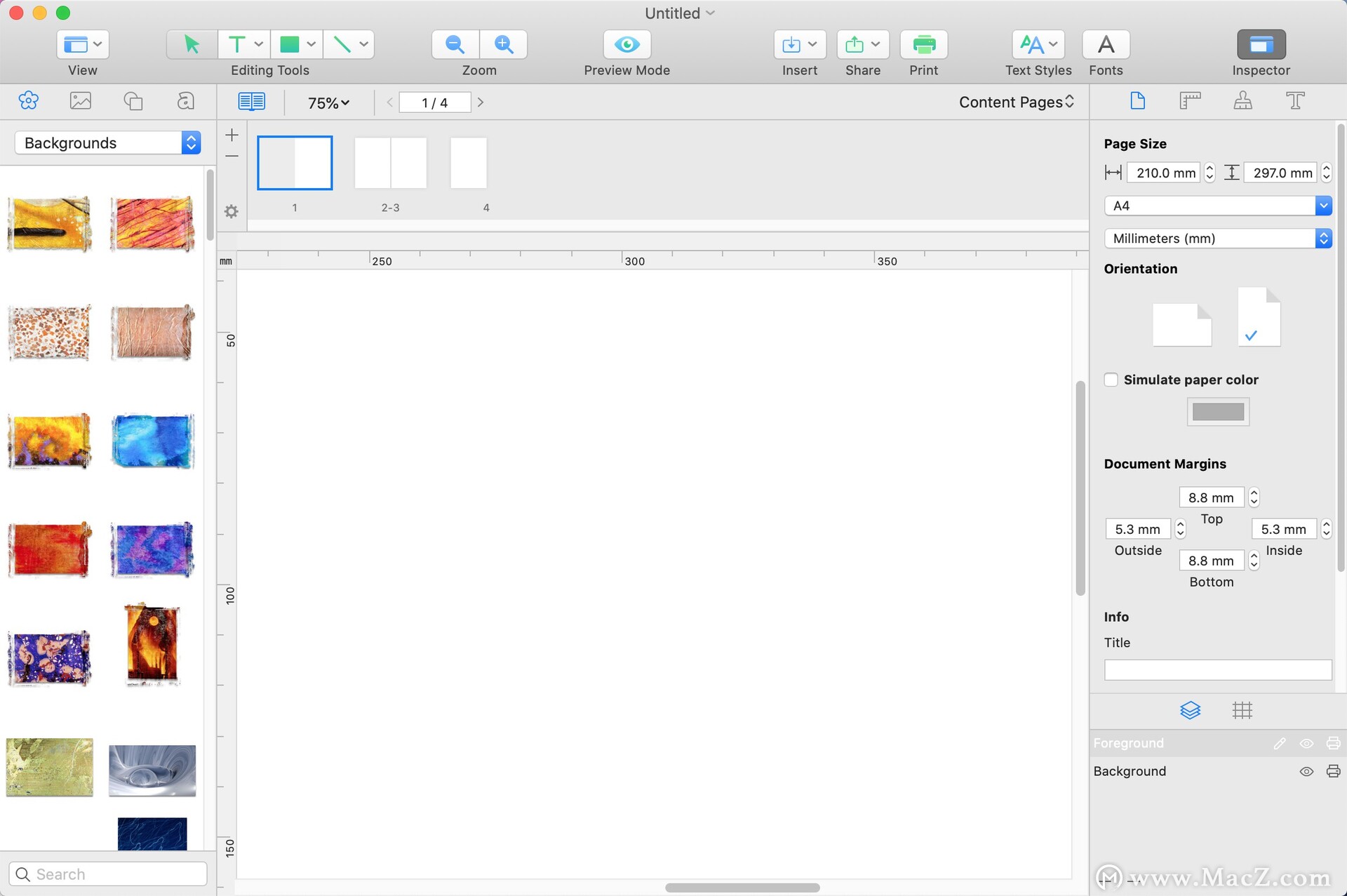This screenshot has height=896, width=1347.
Task: Select the Line drawing tool
Action: [342, 44]
